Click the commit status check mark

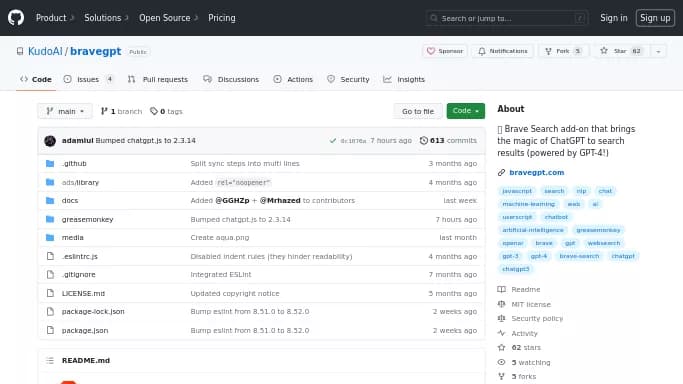[x=333, y=141]
